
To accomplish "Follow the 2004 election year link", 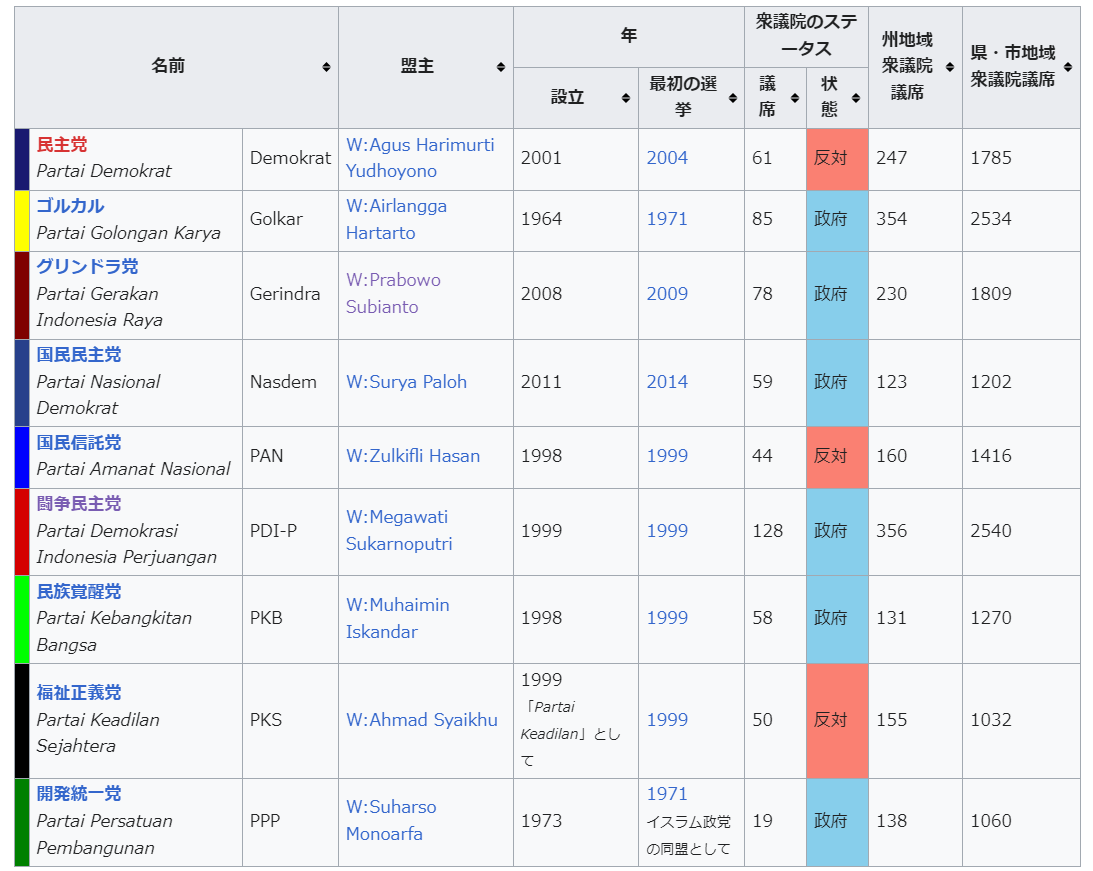I will tap(667, 158).
